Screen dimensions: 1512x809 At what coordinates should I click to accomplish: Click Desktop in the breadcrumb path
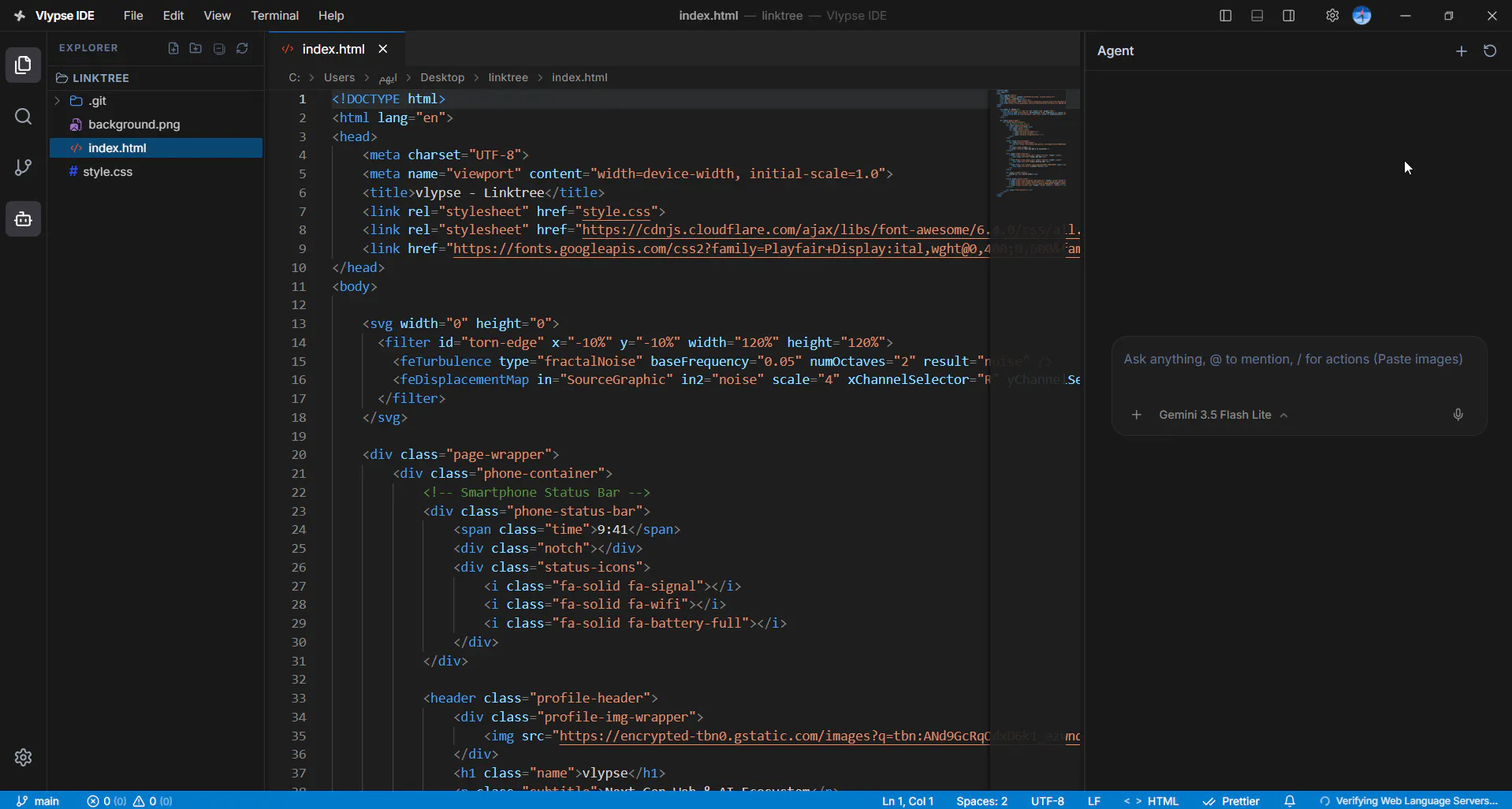442,77
